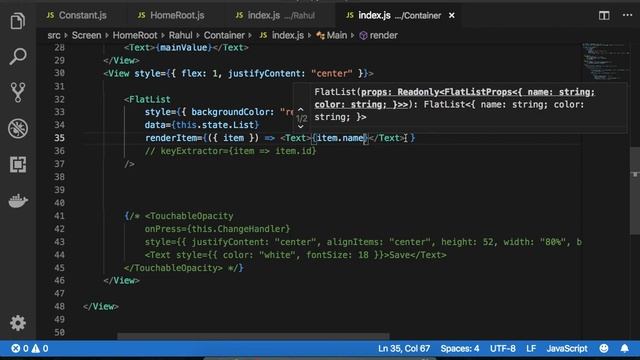Click backgroundColor on line 33

231,112
